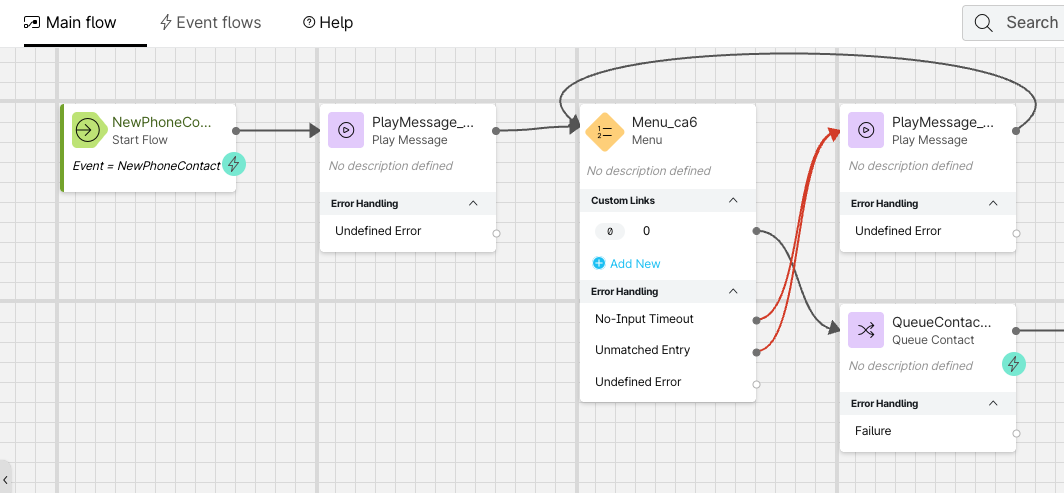Click the first Play Message node icon
The width and height of the screenshot is (1064, 493).
click(346, 130)
